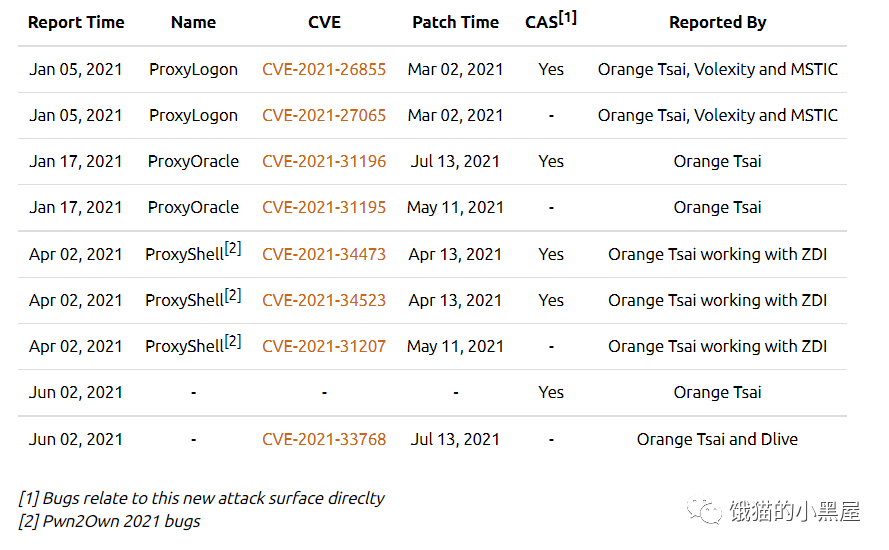Select the Orange Tsai and Dlive cell
Screen dimensions: 889x550
click(x=717, y=439)
